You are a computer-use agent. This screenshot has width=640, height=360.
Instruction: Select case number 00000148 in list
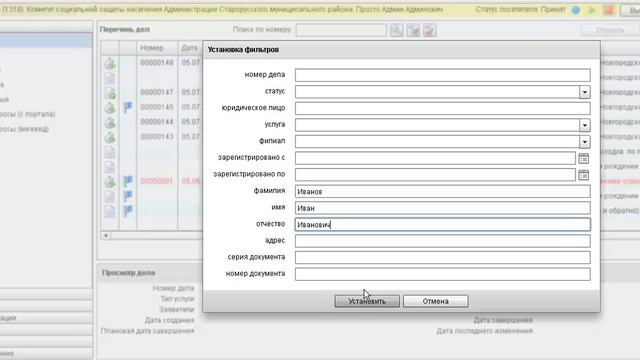(x=157, y=62)
